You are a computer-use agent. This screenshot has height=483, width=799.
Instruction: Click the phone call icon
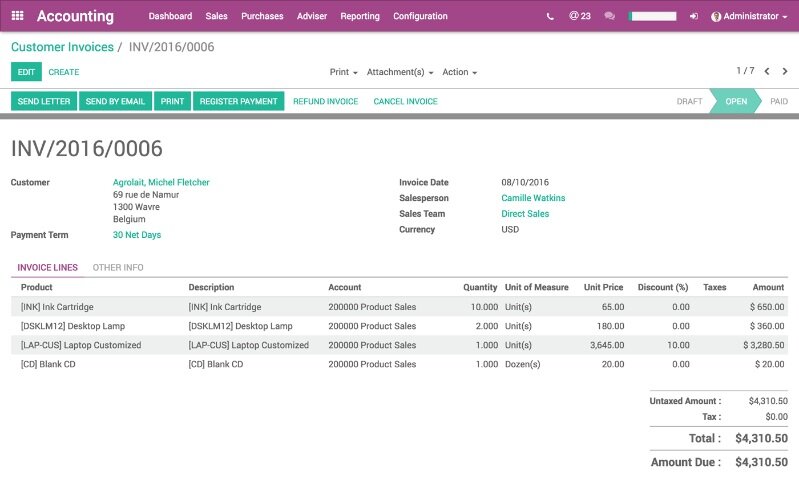tap(550, 17)
